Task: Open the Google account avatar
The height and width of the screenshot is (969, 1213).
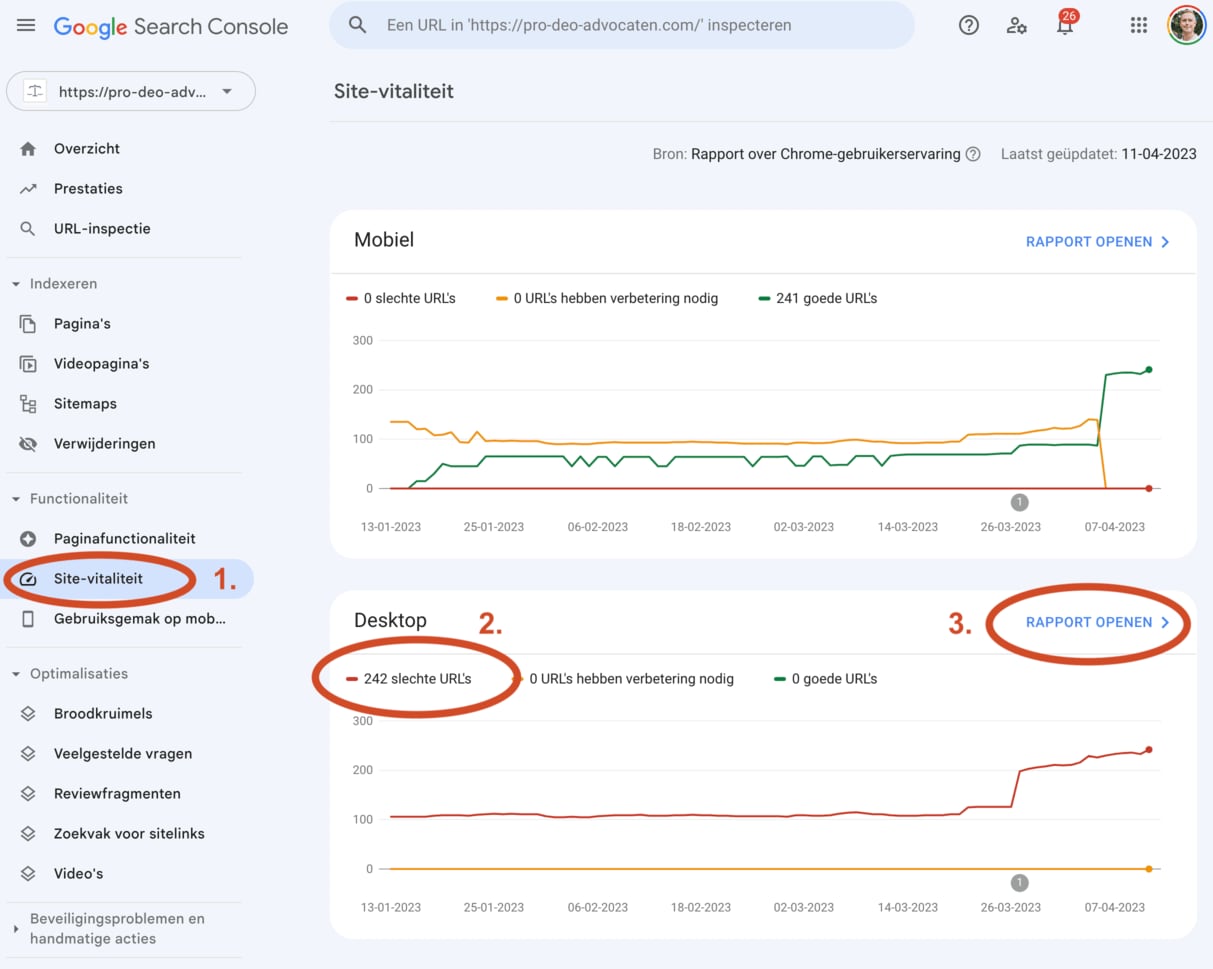Action: click(1187, 25)
